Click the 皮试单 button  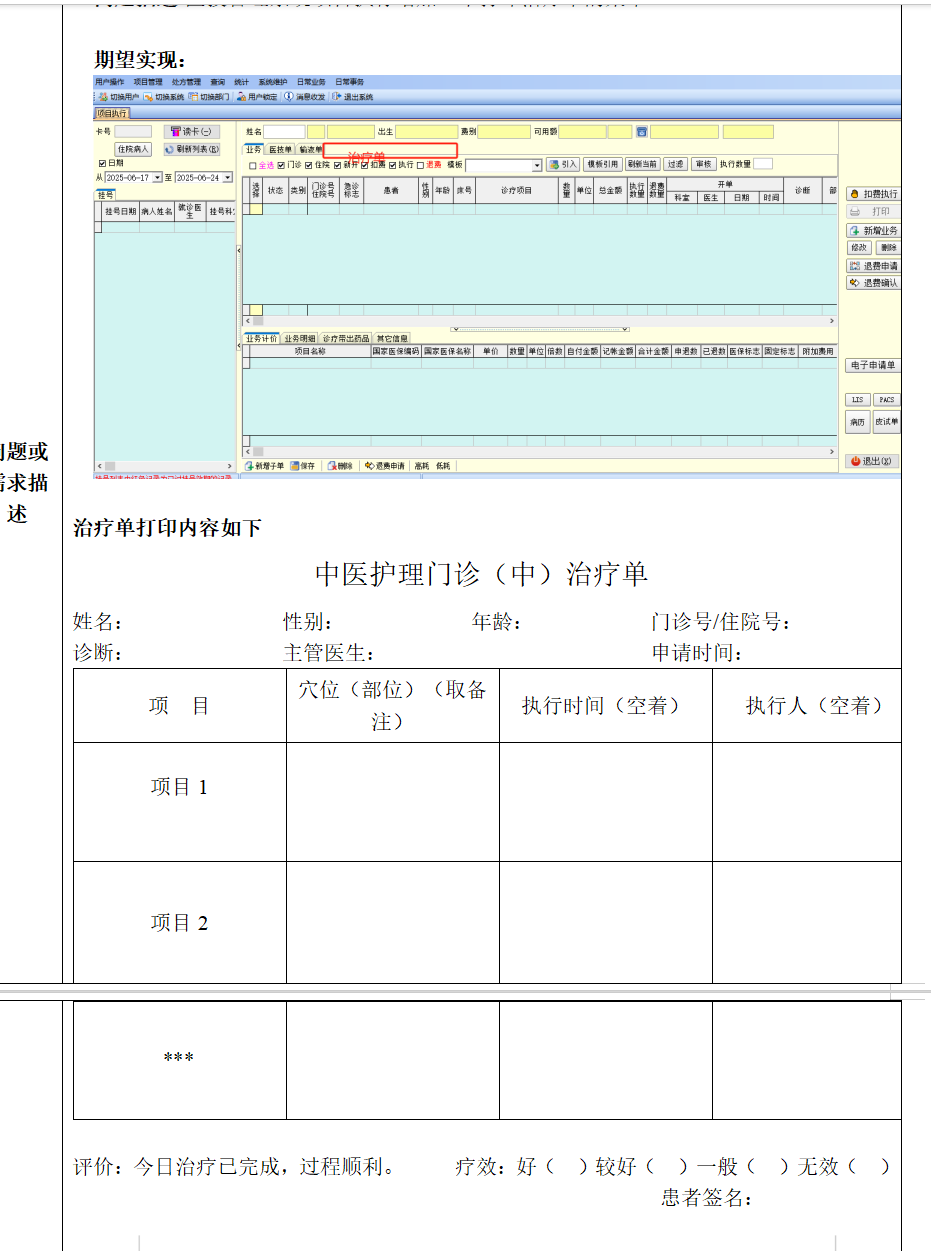coord(887,422)
